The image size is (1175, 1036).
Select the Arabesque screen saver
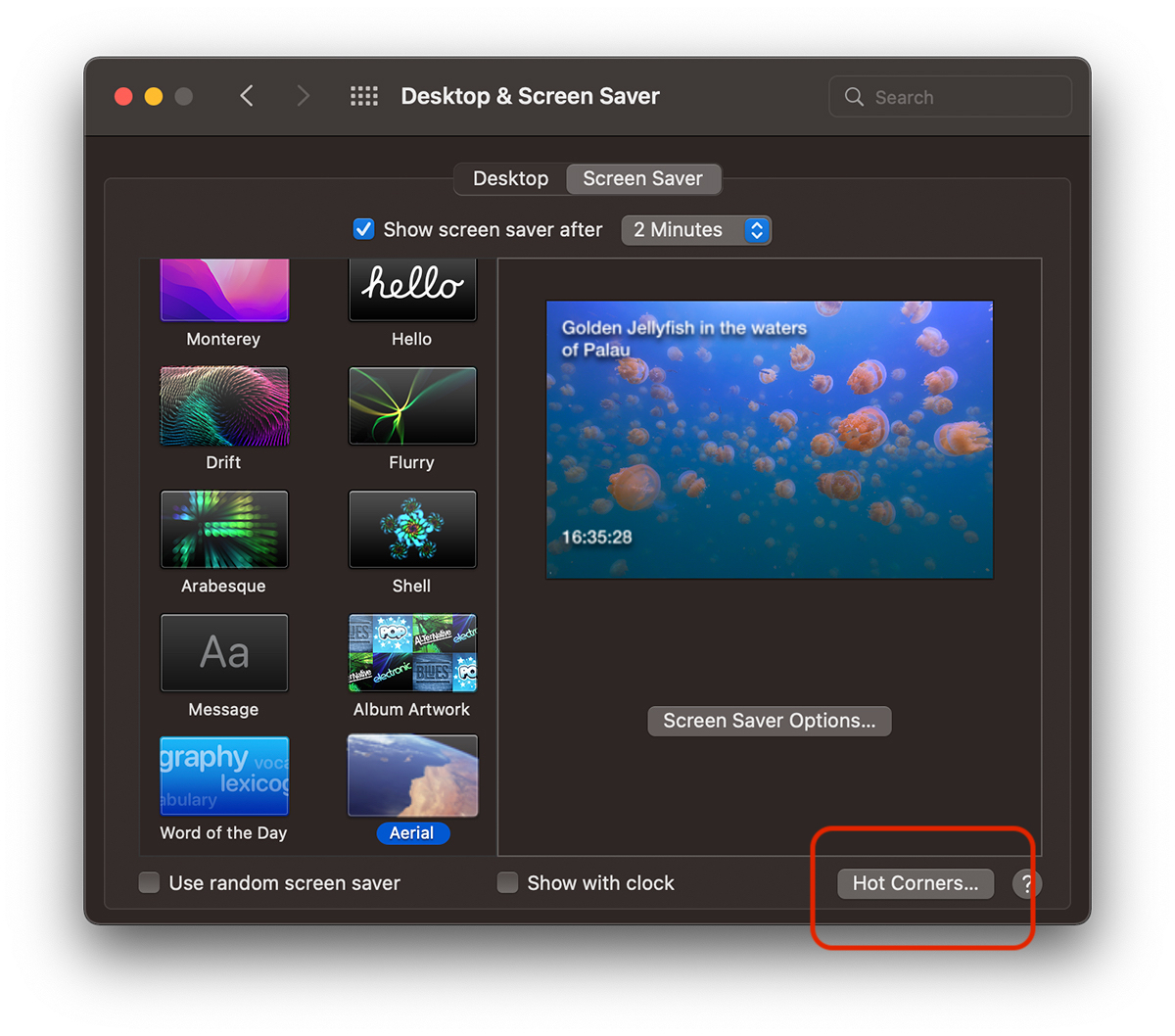pos(224,530)
